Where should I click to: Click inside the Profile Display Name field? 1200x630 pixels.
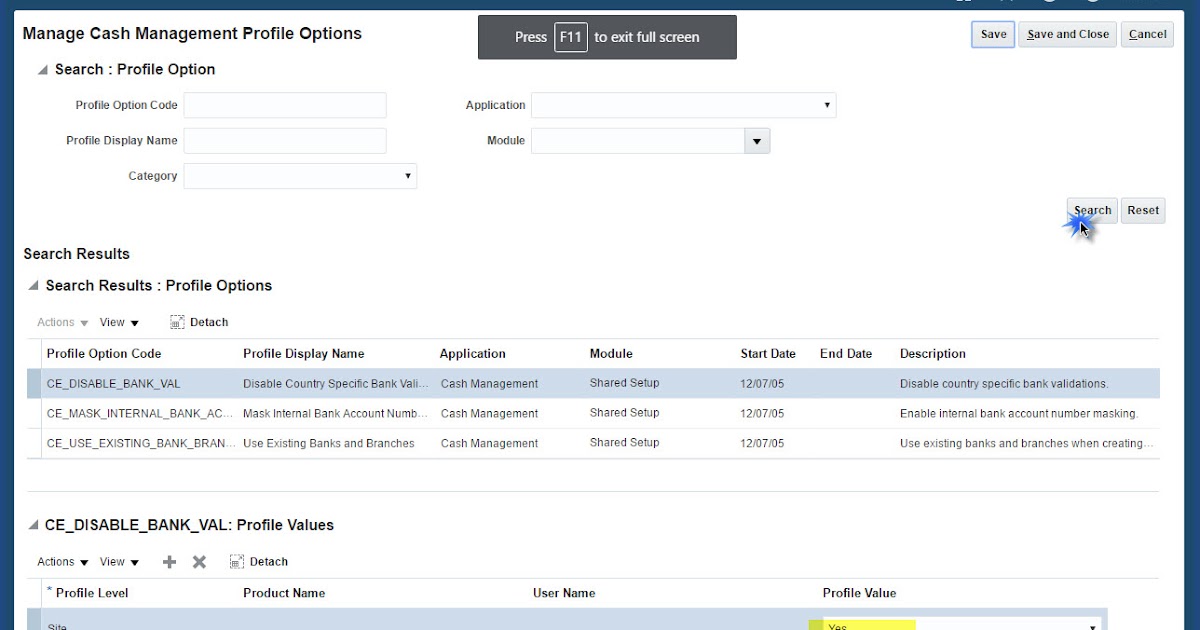click(x=284, y=140)
